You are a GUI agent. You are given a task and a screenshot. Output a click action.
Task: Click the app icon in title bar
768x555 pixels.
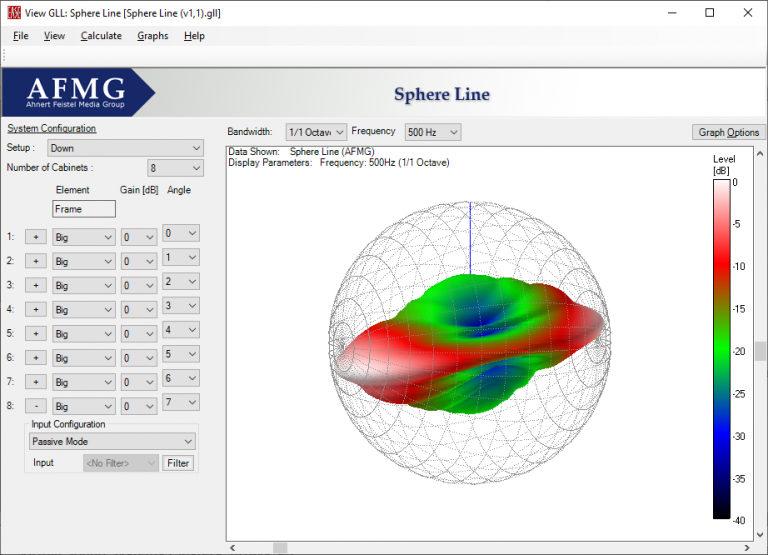tap(15, 12)
